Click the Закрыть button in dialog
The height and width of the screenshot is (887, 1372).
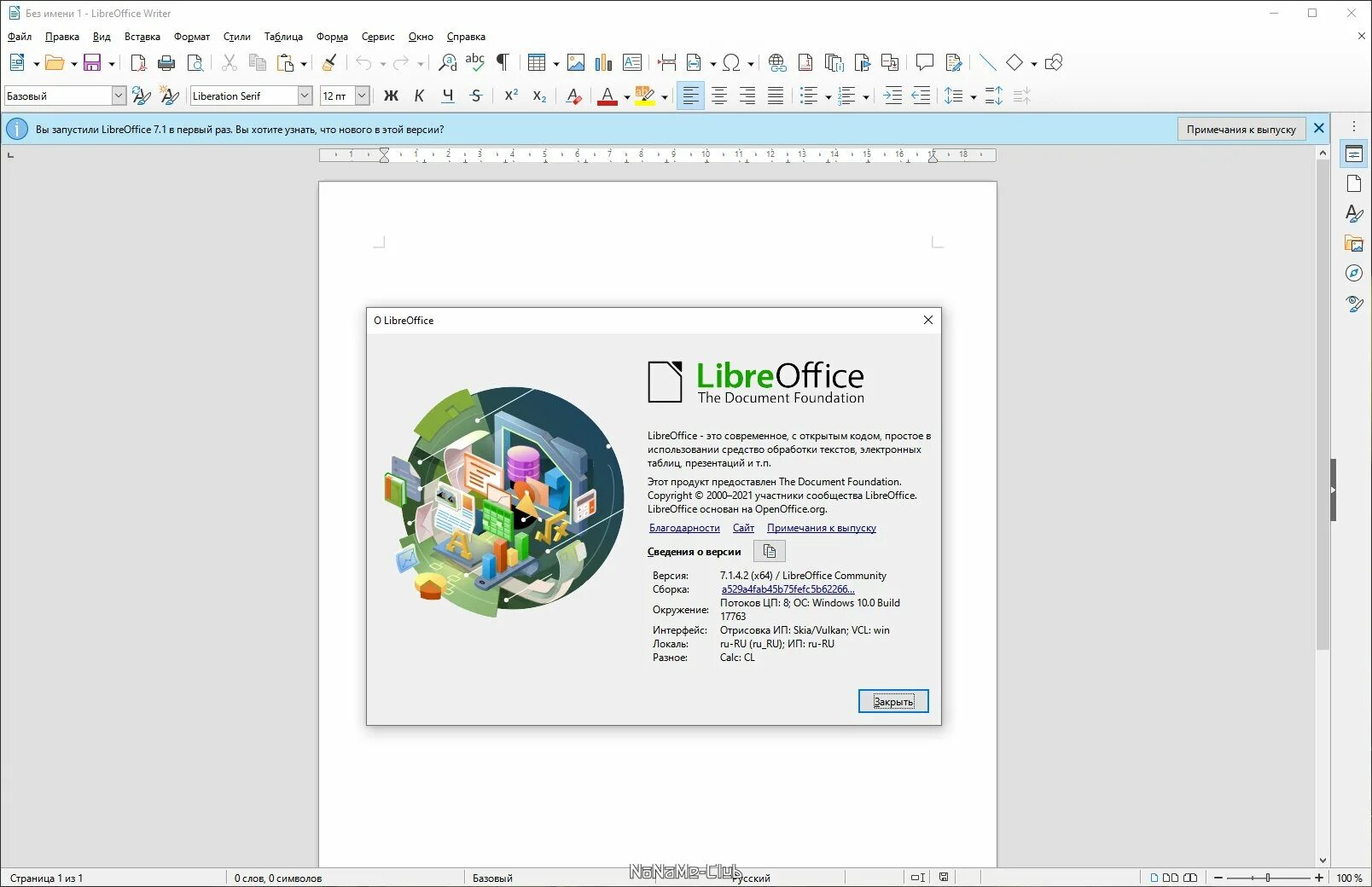pyautogui.click(x=893, y=701)
